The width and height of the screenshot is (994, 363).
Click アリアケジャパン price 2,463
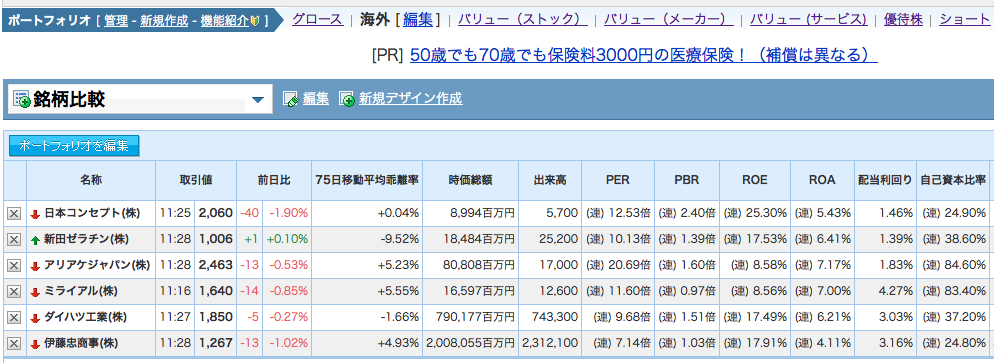pyautogui.click(x=216, y=266)
